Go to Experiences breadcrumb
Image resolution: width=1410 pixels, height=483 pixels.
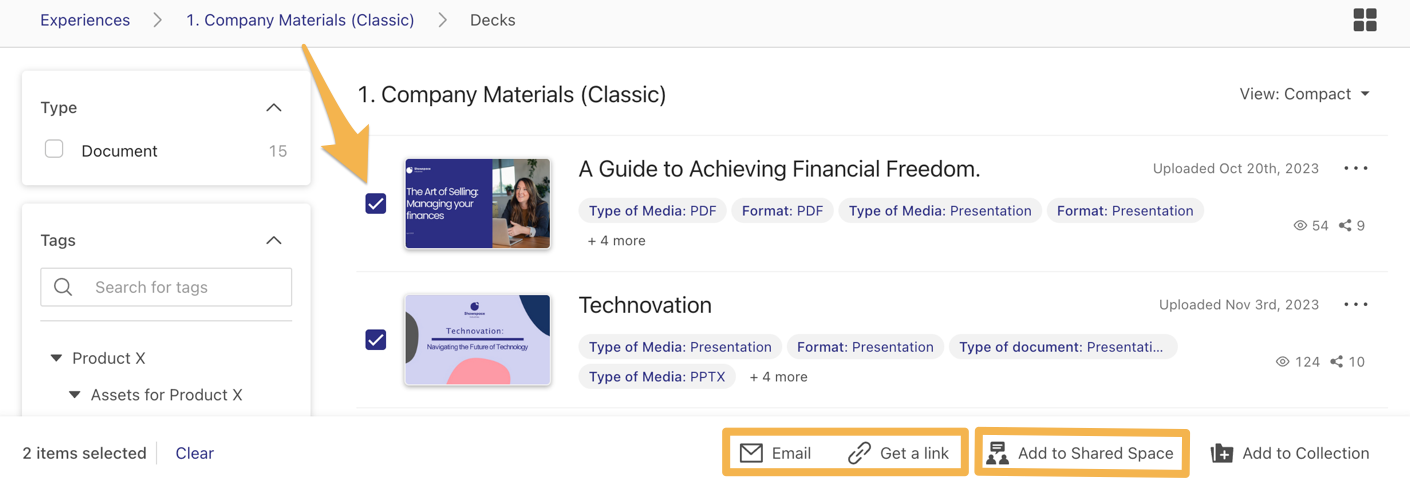click(x=85, y=20)
